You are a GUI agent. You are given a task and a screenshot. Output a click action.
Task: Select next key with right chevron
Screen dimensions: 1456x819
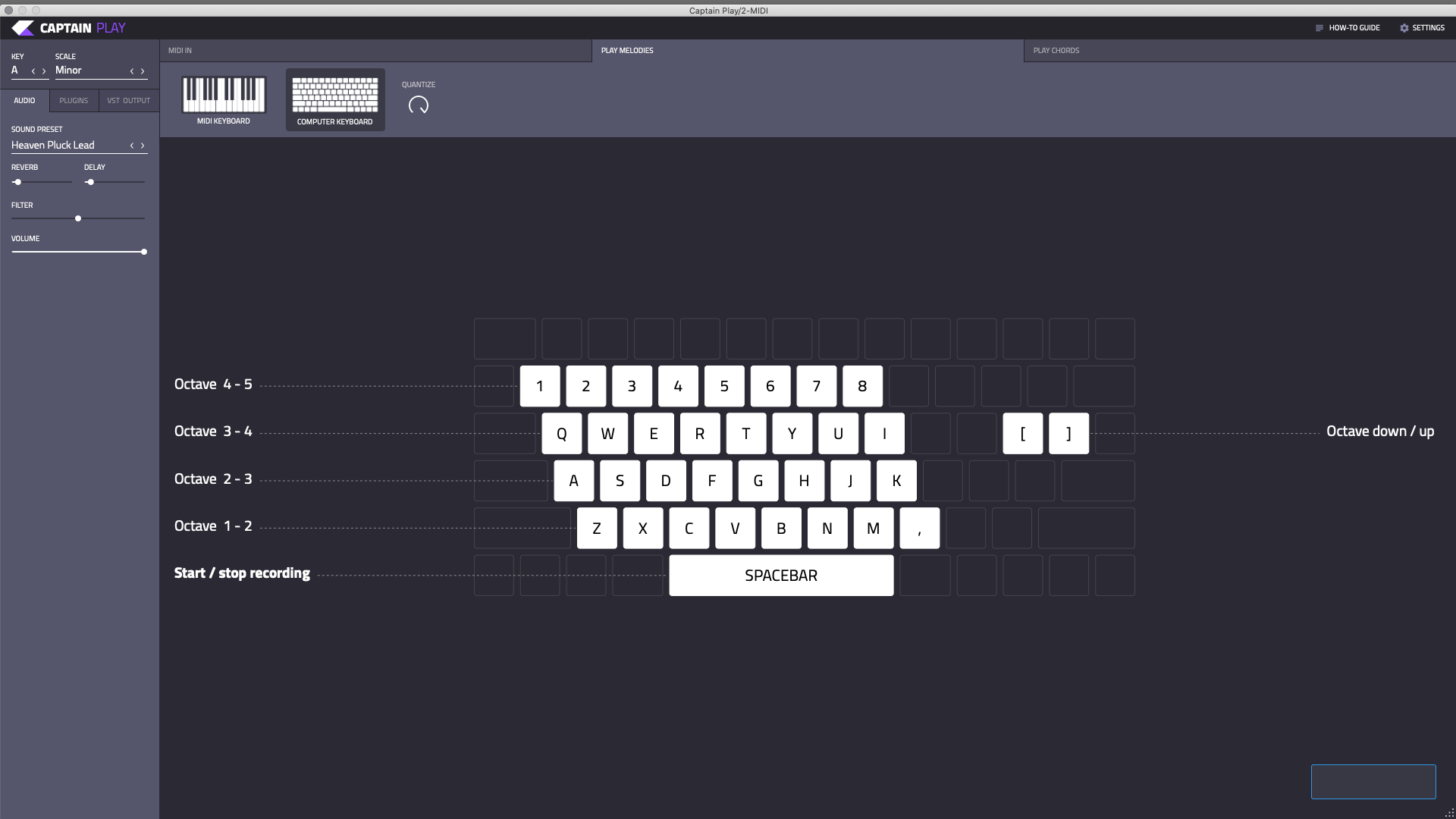pos(44,71)
